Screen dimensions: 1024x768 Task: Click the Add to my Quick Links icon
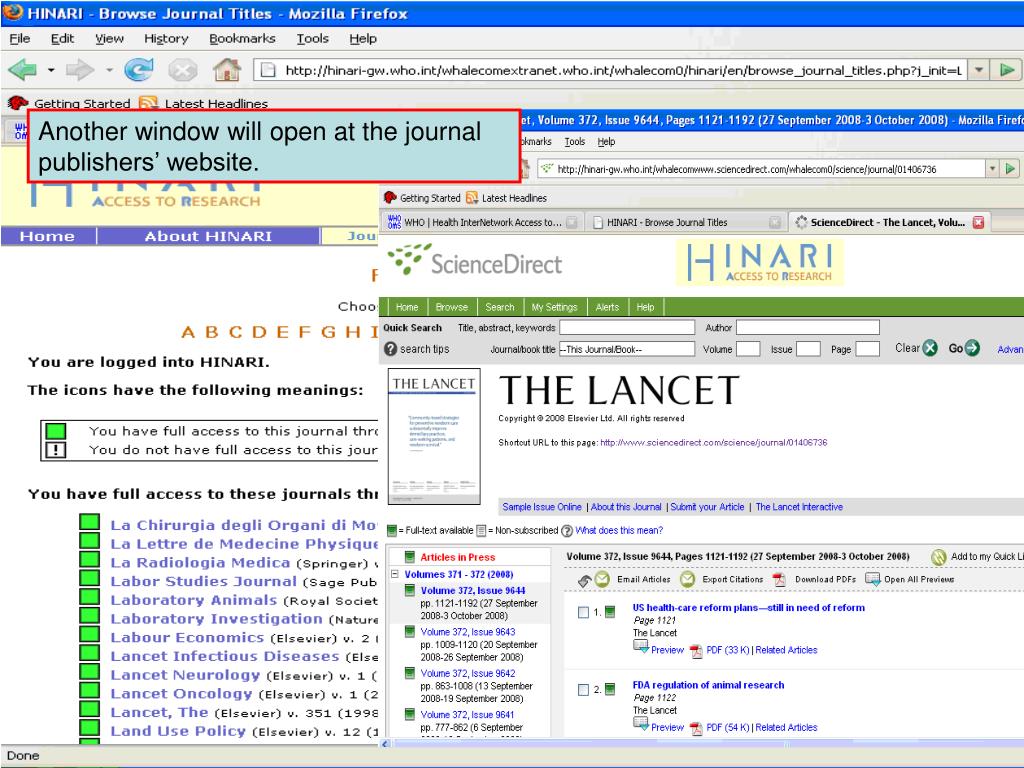tap(938, 556)
